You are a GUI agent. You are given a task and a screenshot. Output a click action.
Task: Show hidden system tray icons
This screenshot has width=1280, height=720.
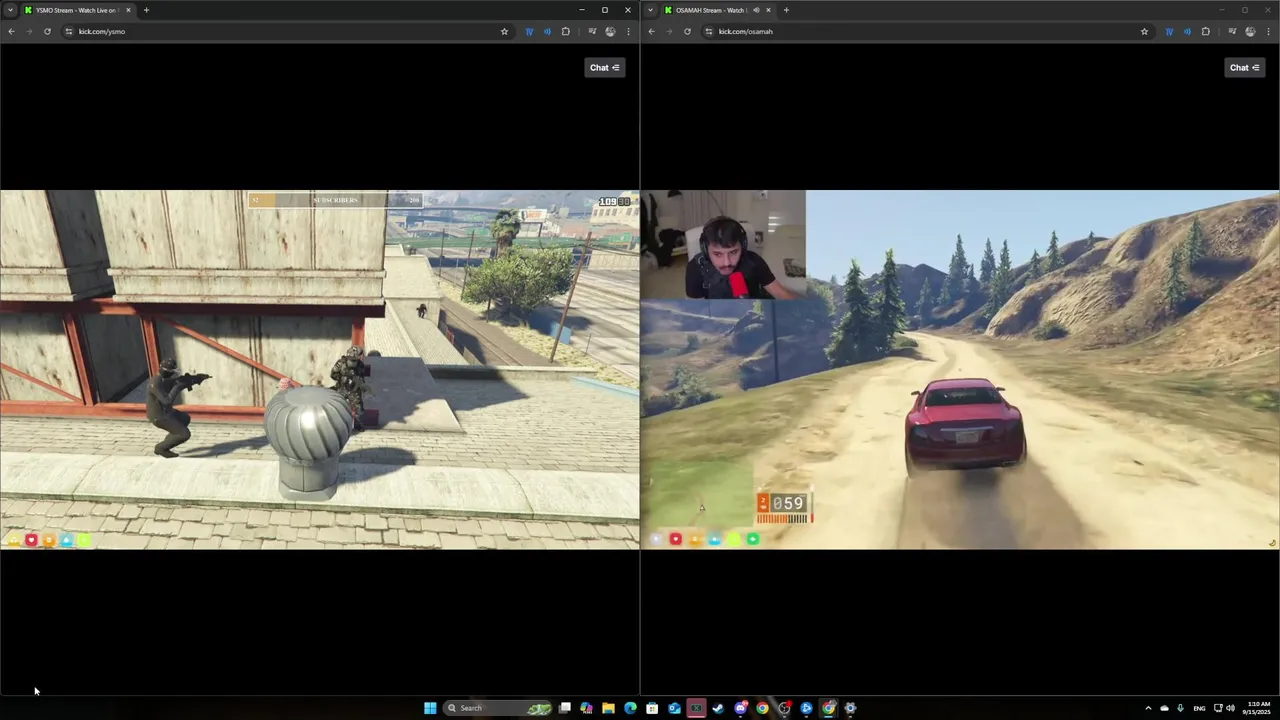1148,708
